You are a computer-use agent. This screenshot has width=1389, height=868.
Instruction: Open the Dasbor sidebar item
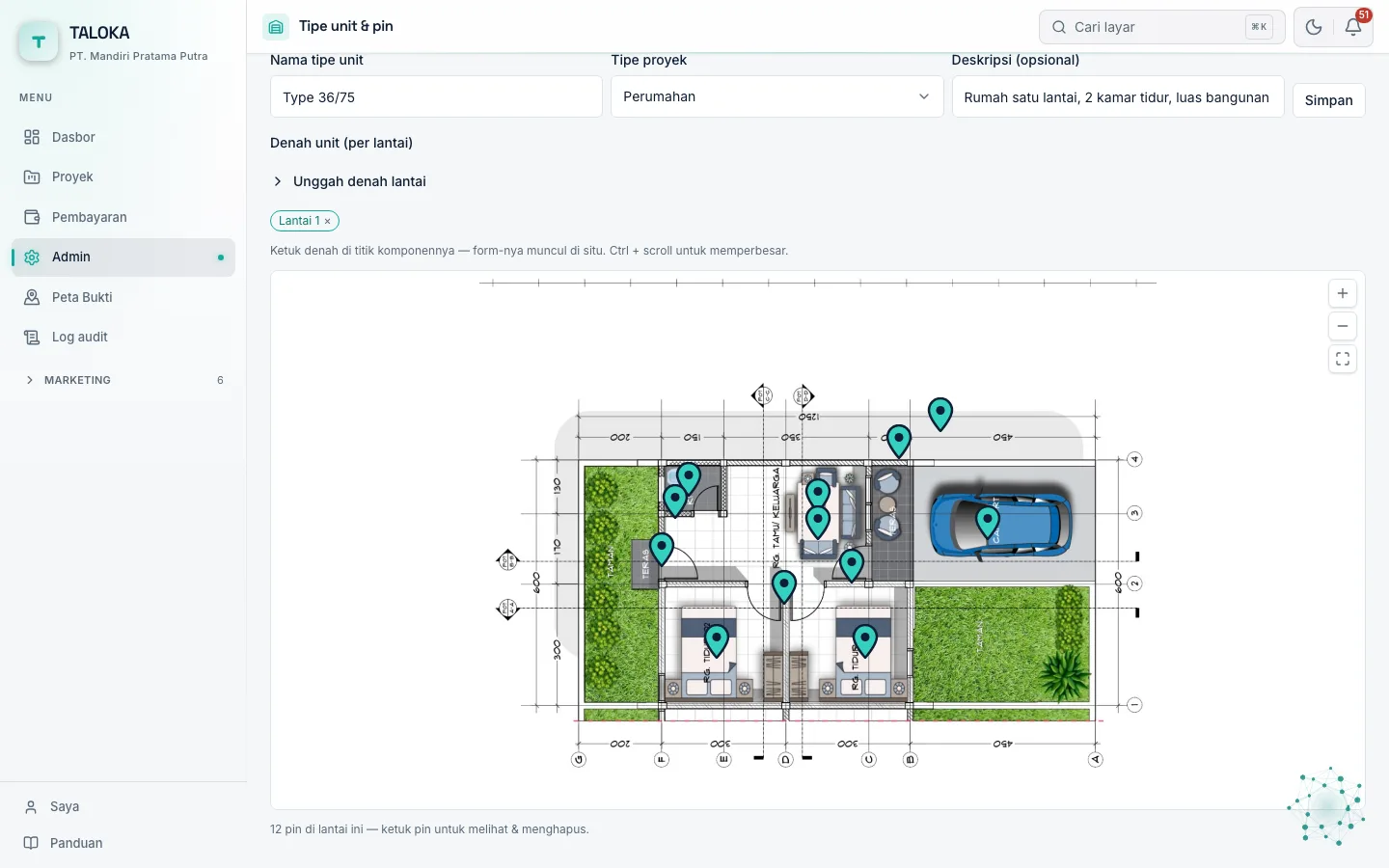123,137
